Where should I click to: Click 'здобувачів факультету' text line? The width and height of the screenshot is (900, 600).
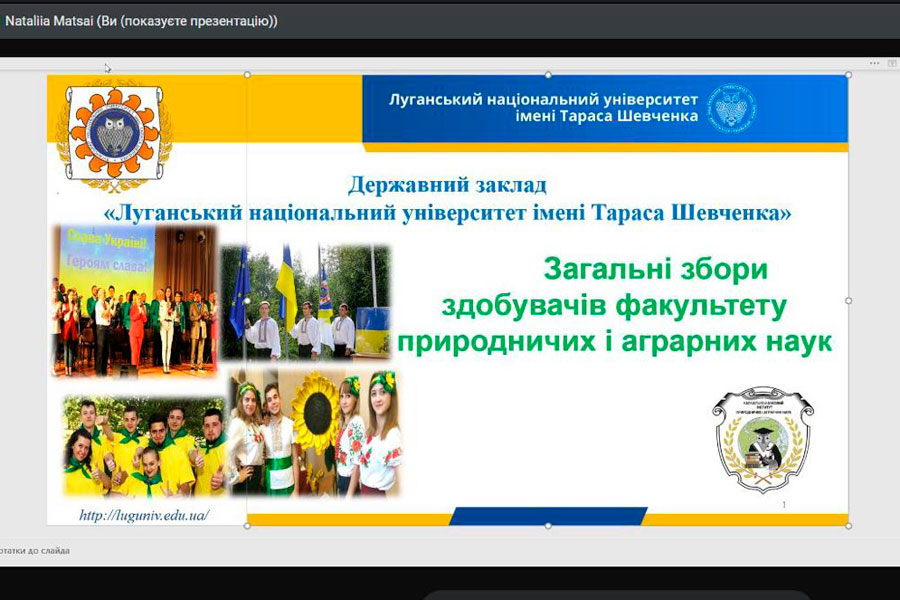pos(614,307)
